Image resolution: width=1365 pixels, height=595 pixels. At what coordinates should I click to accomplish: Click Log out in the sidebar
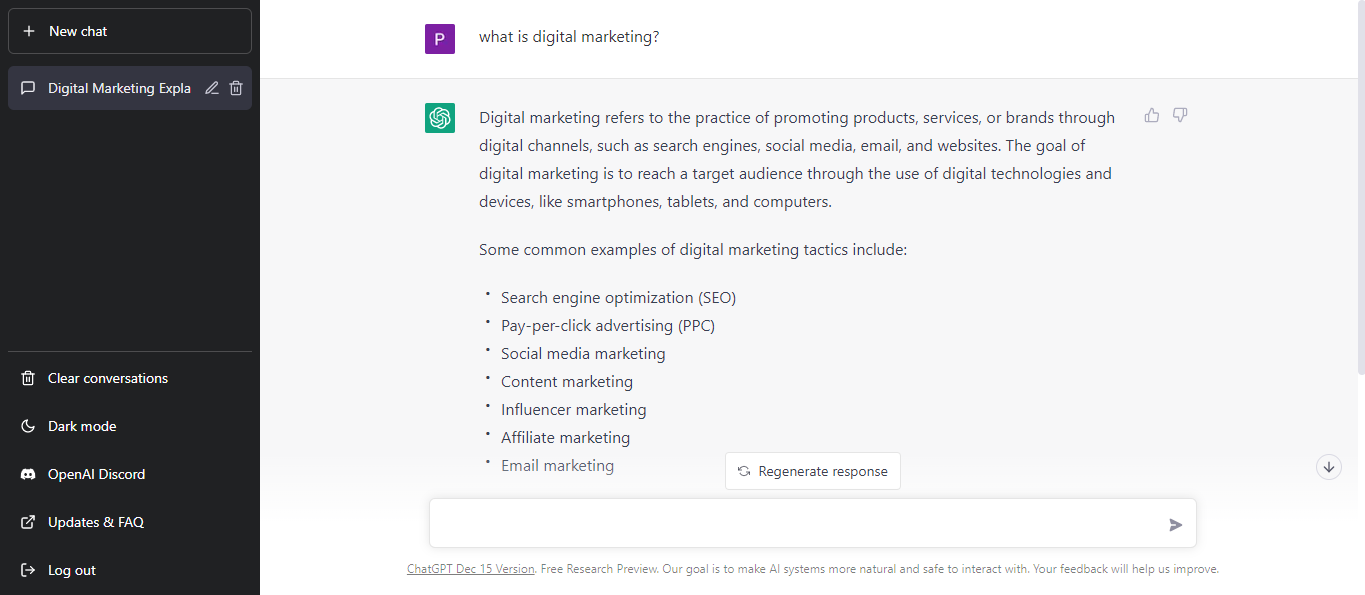[x=71, y=570]
